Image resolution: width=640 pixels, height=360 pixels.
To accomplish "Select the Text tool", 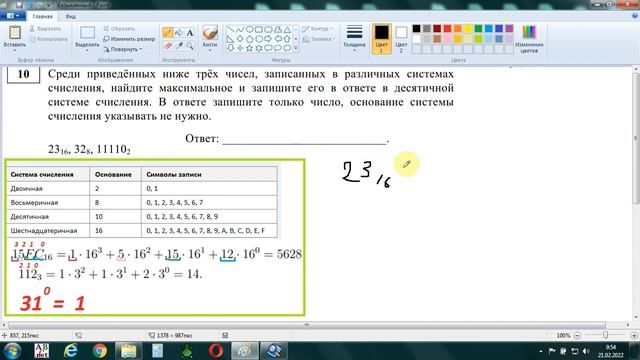I will click(190, 33).
